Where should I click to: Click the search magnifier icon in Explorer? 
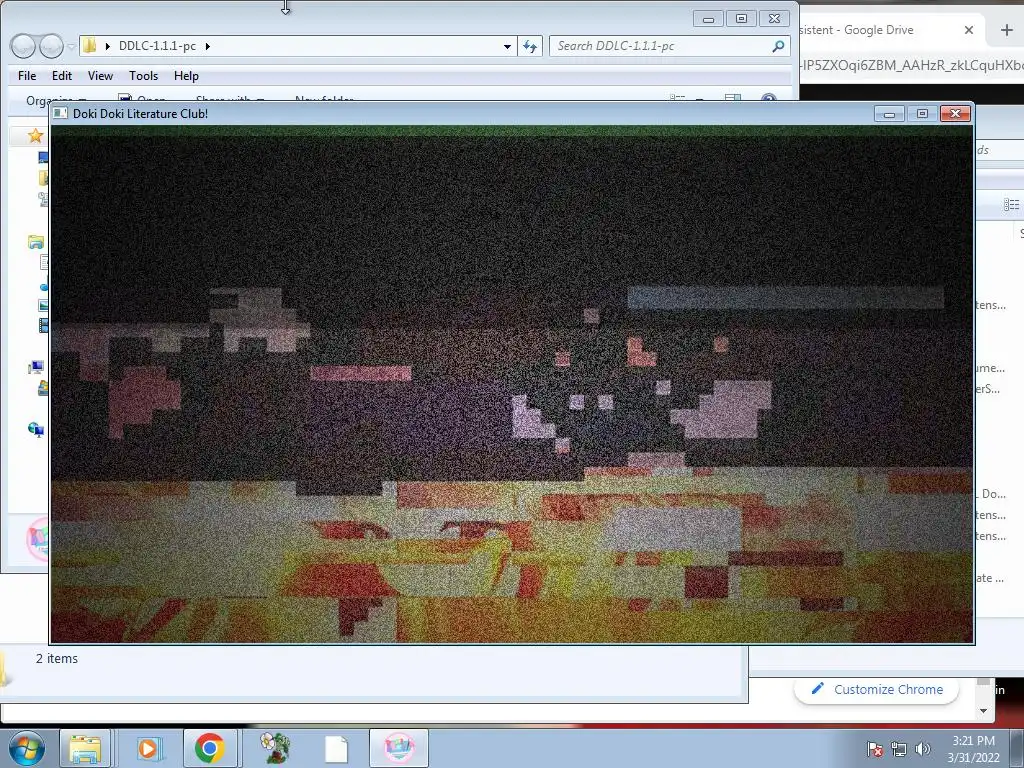[x=778, y=46]
